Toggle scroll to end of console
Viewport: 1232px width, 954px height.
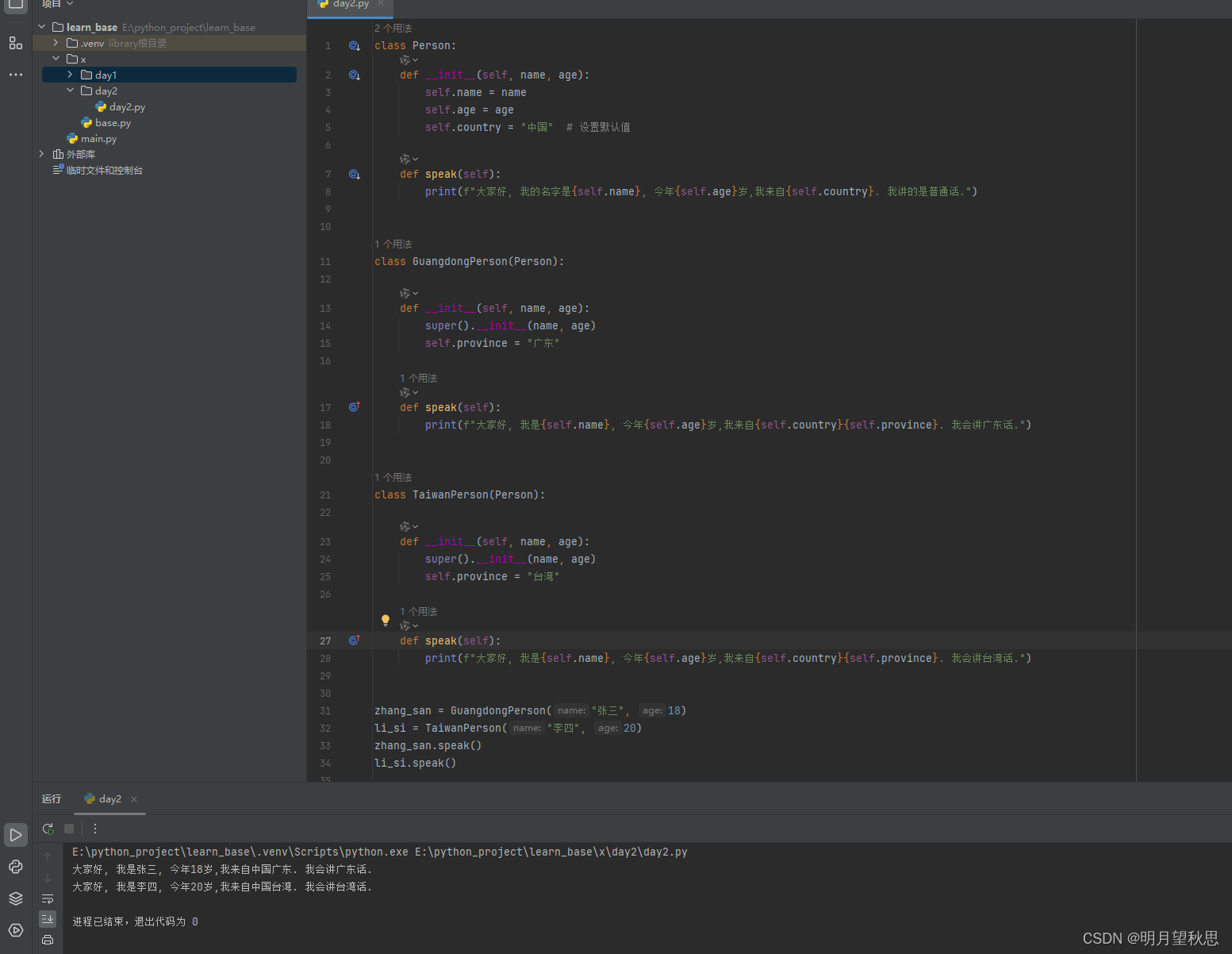click(48, 918)
